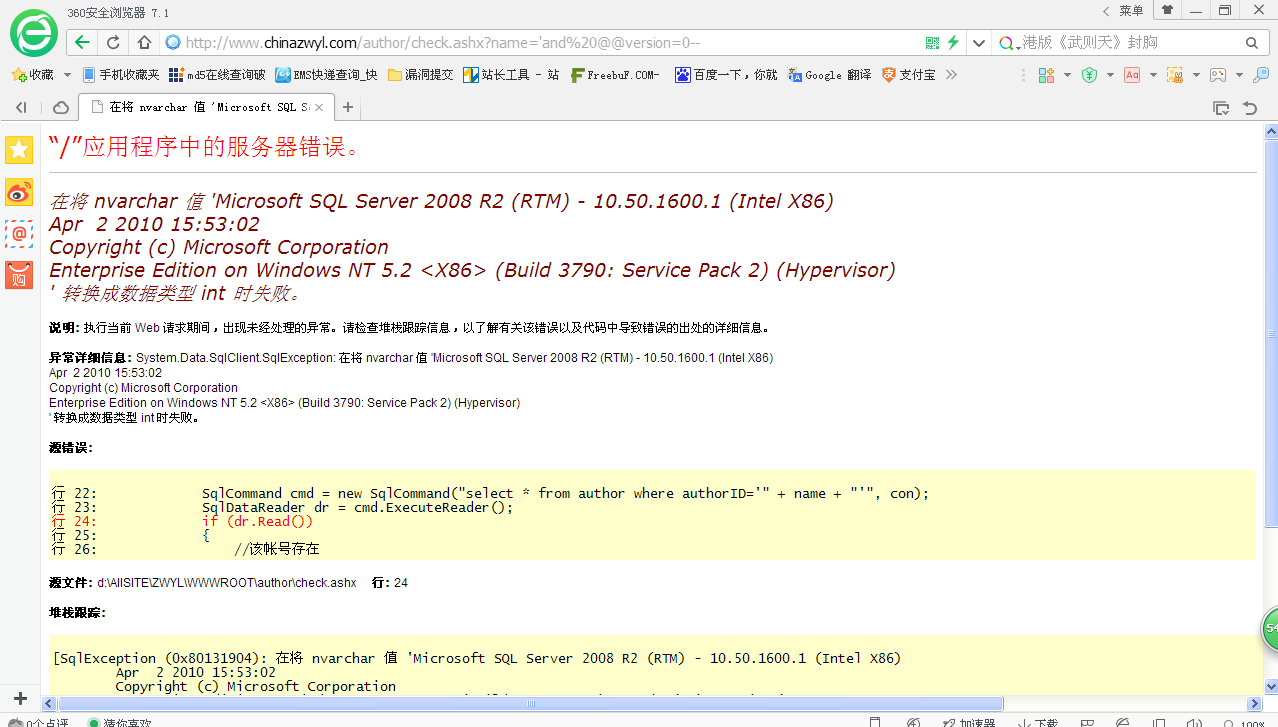Open the 漏洞提交 bookmark folder
This screenshot has width=1278, height=727.
pos(421,75)
